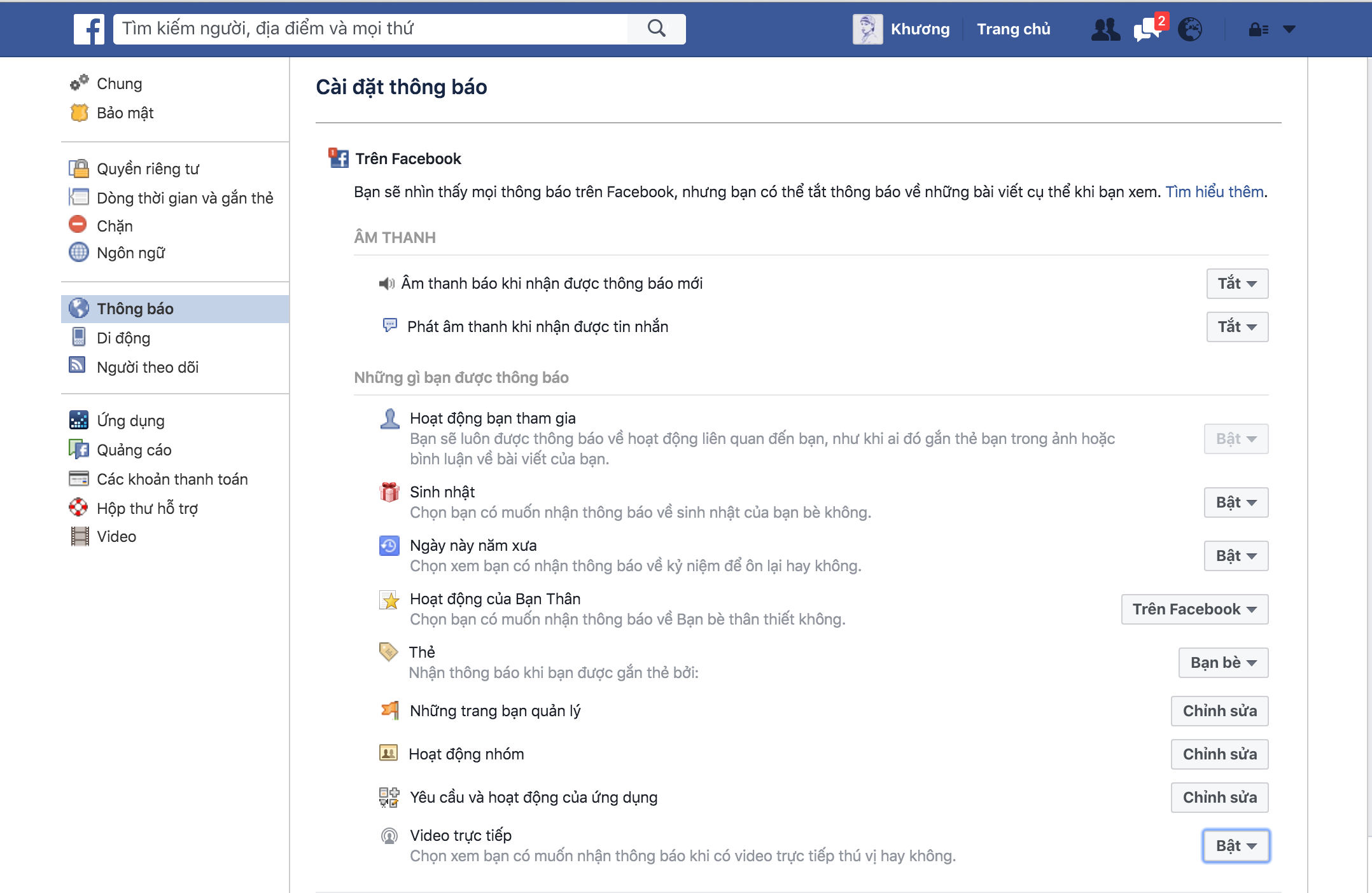1372x893 pixels.
Task: Click the Chặn blocked icon
Action: click(78, 225)
